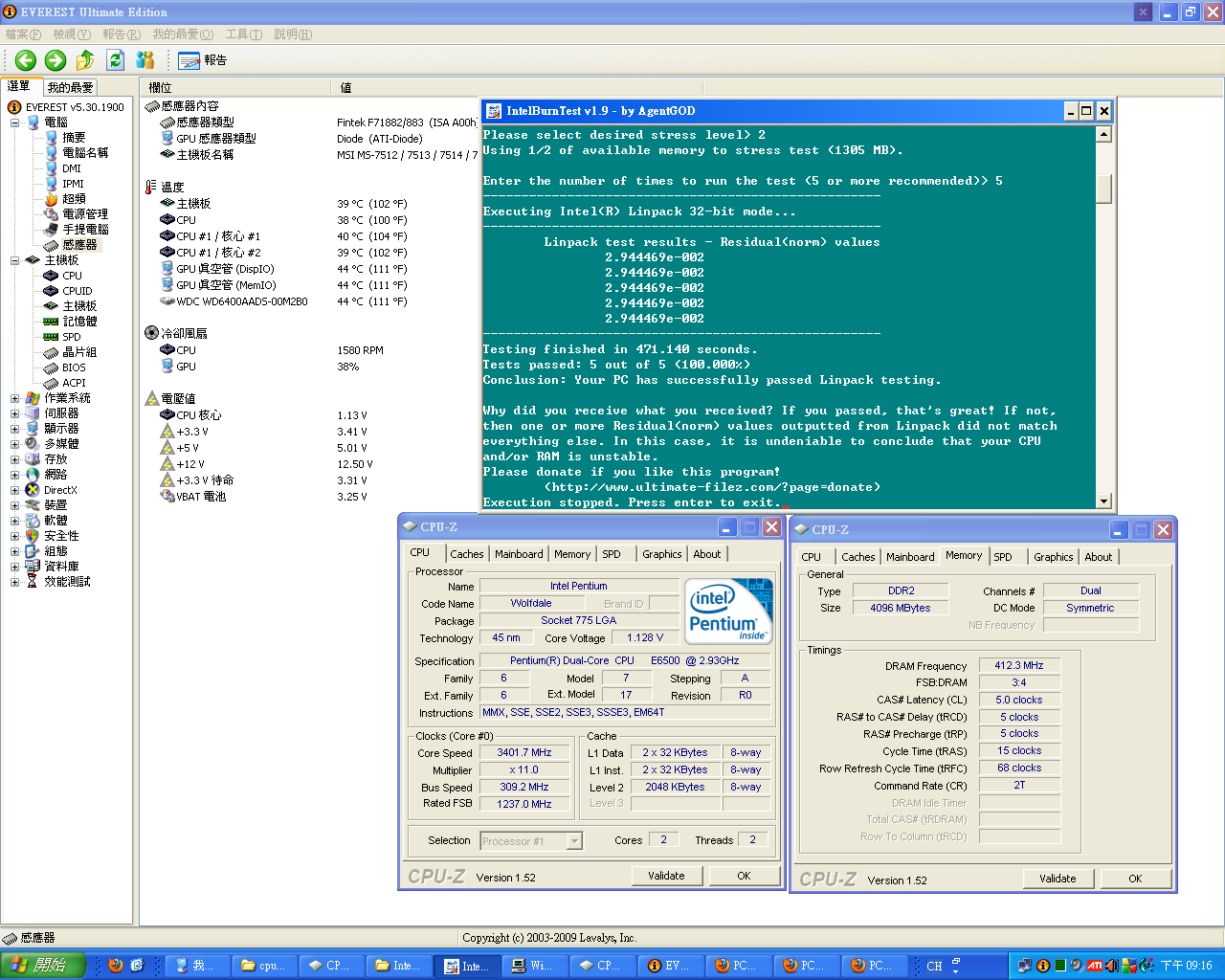Viewport: 1225px width, 980px height.
Task: Click Validate in right CPU-Z memory window
Action: point(1058,879)
